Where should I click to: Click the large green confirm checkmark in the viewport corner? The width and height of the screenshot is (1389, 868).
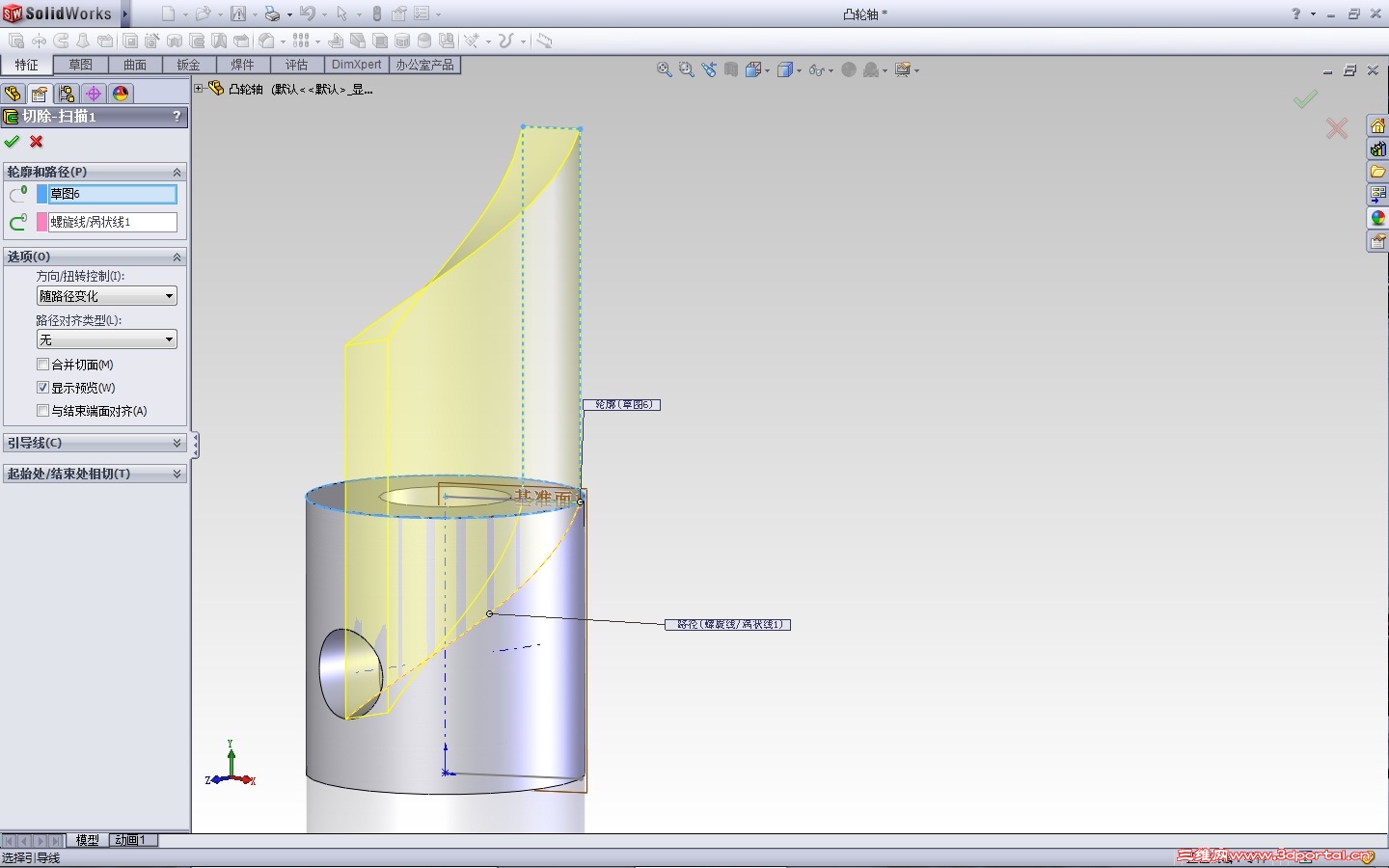(1305, 98)
